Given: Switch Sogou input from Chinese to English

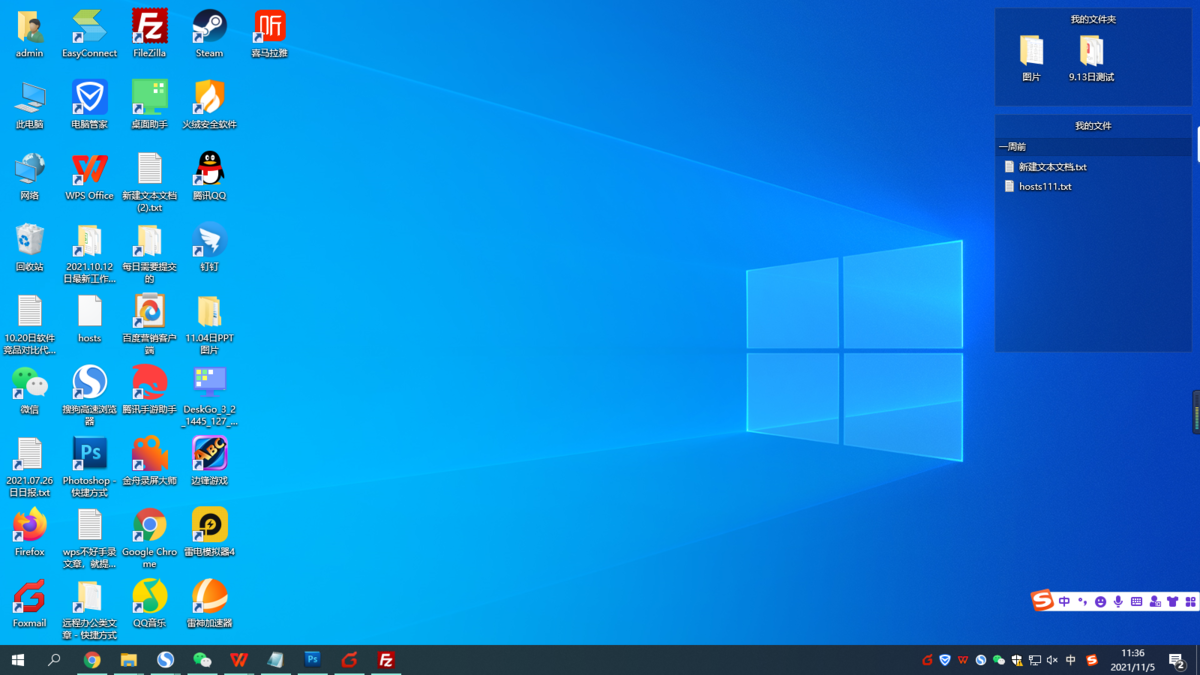Looking at the screenshot, I should pyautogui.click(x=1065, y=601).
